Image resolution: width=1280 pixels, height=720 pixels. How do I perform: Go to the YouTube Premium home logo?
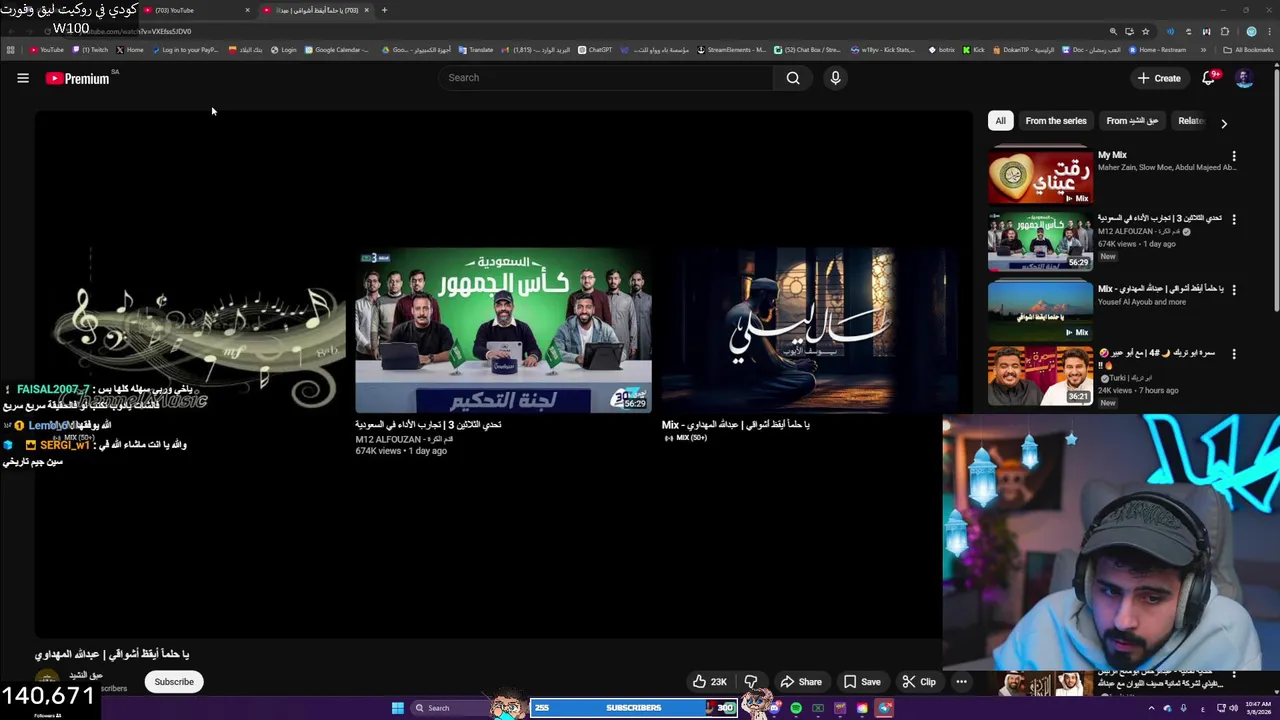(x=78, y=78)
